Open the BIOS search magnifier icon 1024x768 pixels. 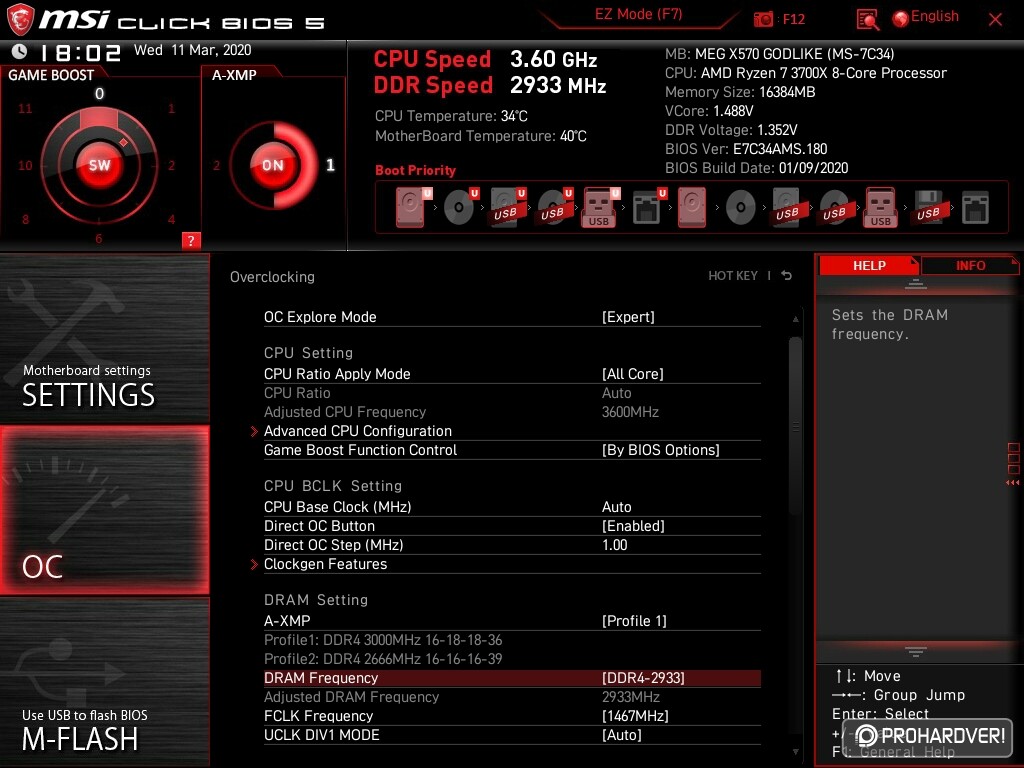(867, 20)
